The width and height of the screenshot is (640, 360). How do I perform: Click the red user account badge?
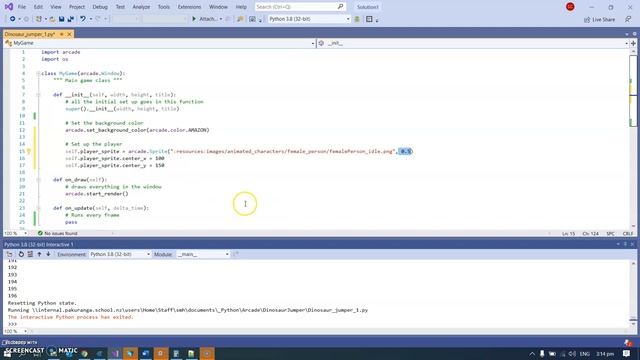click(570, 7)
